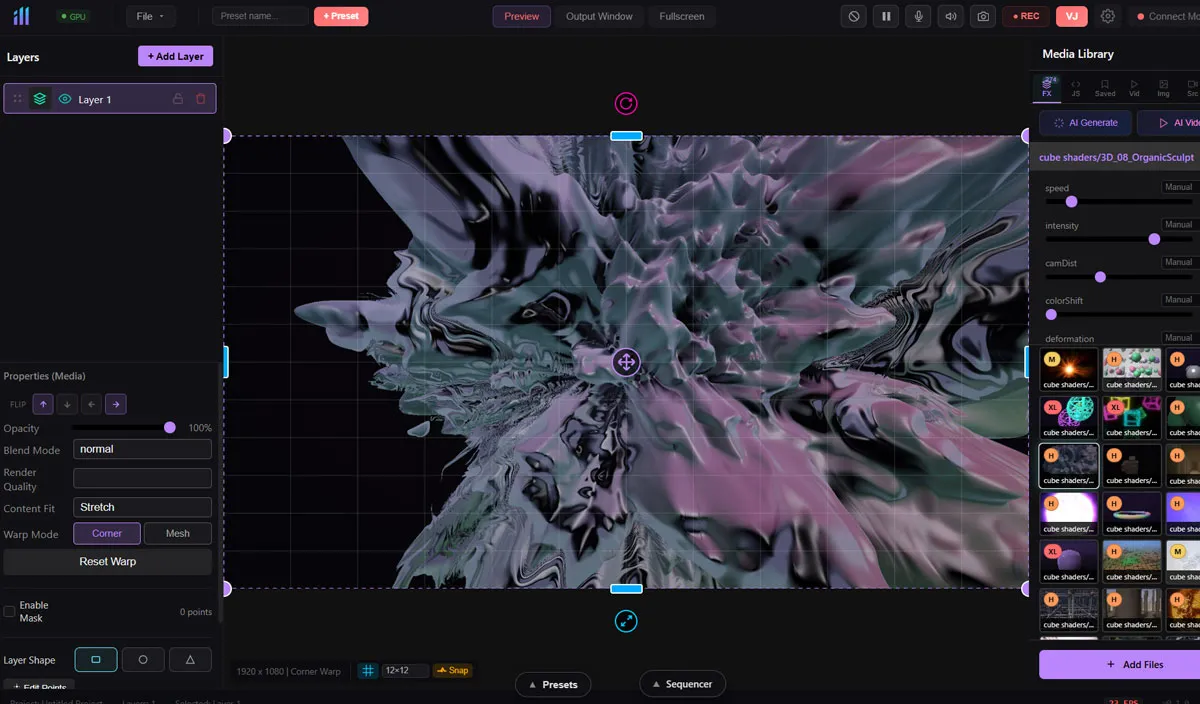The image size is (1200, 704).
Task: Click the pause icon in the top toolbar
Action: 884,16
